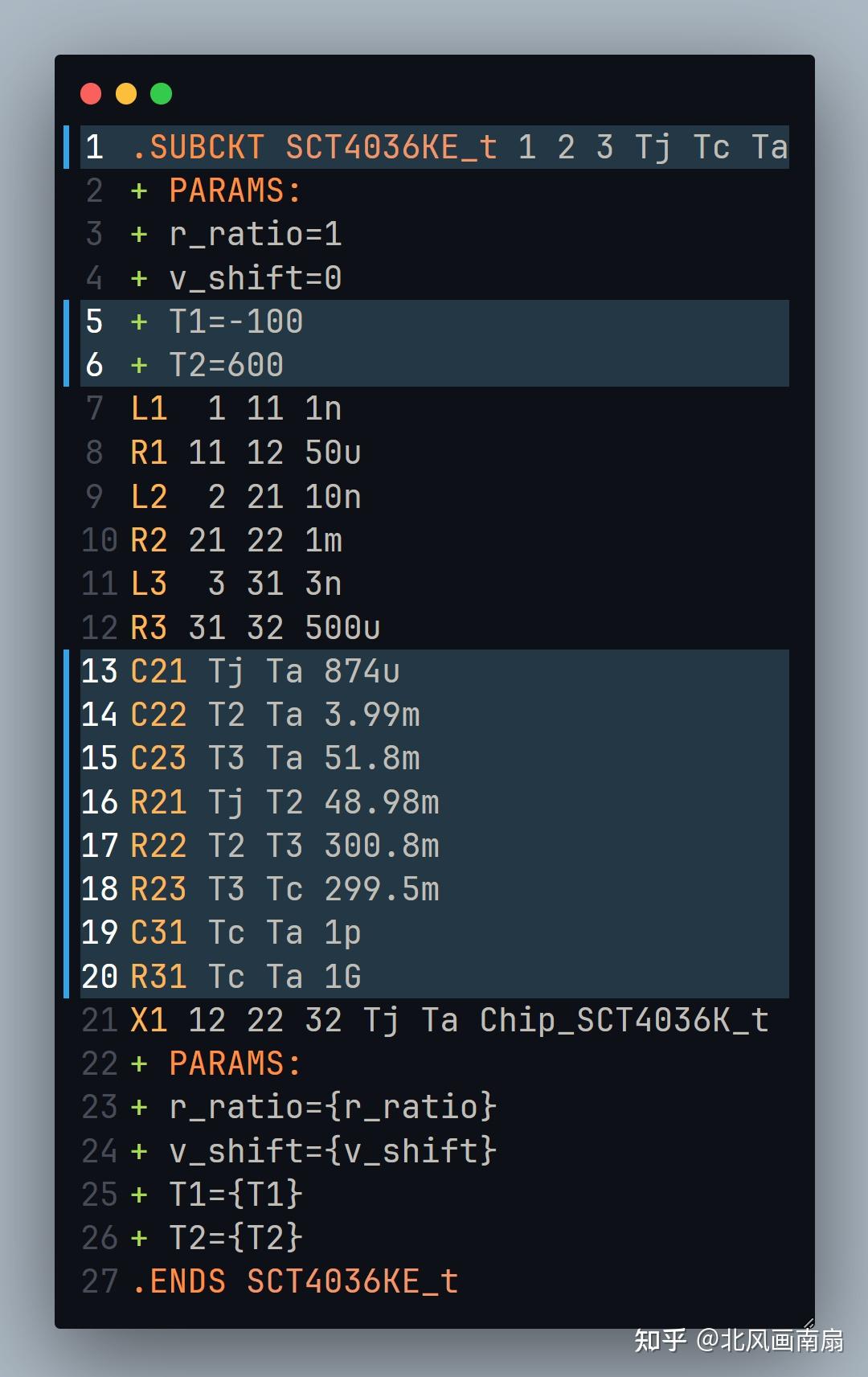Click the SCT4036KE_t name on line 1

tap(391, 147)
